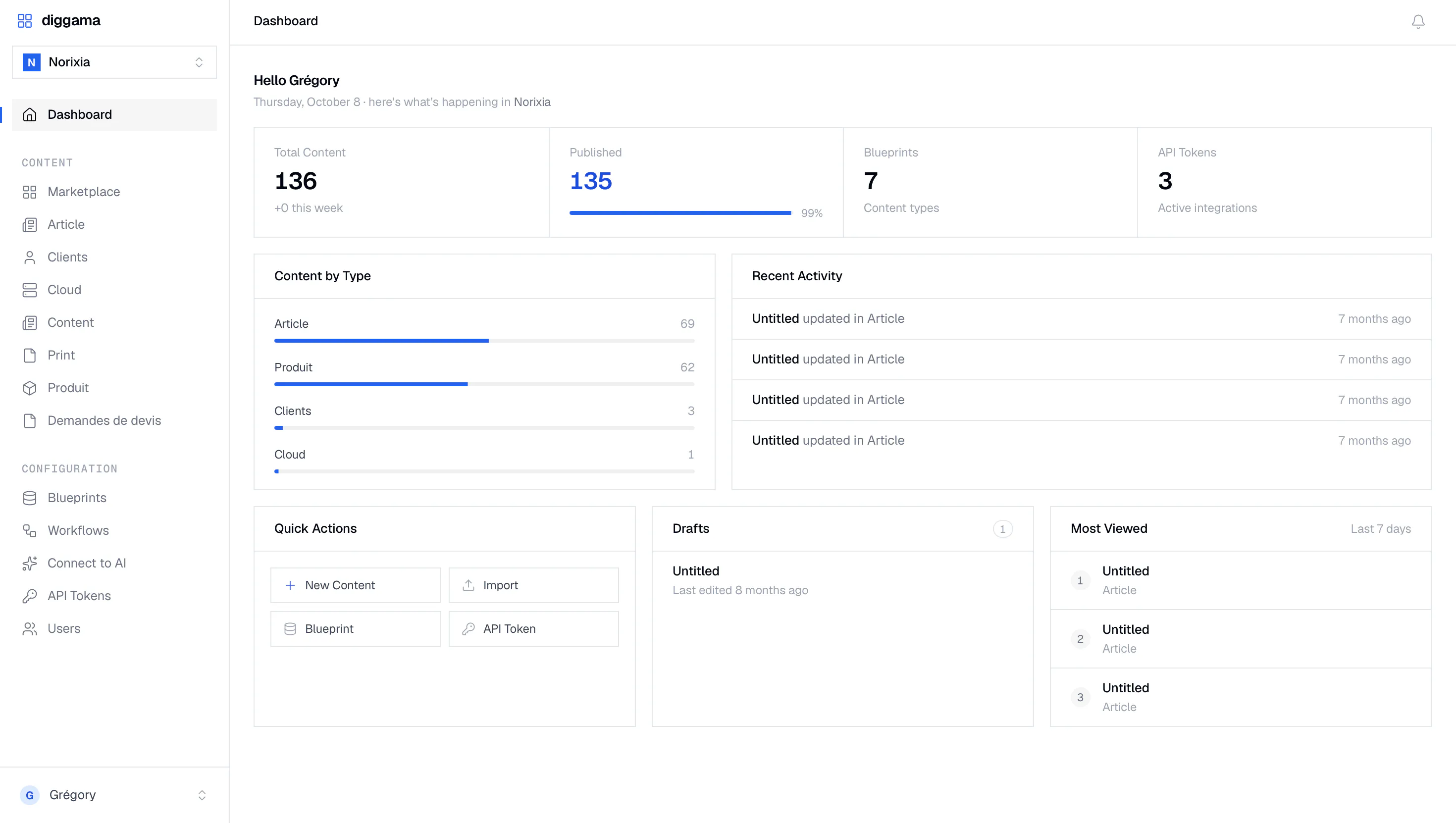Click the Produit content type bar
This screenshot has width=1456, height=823.
coord(484,384)
